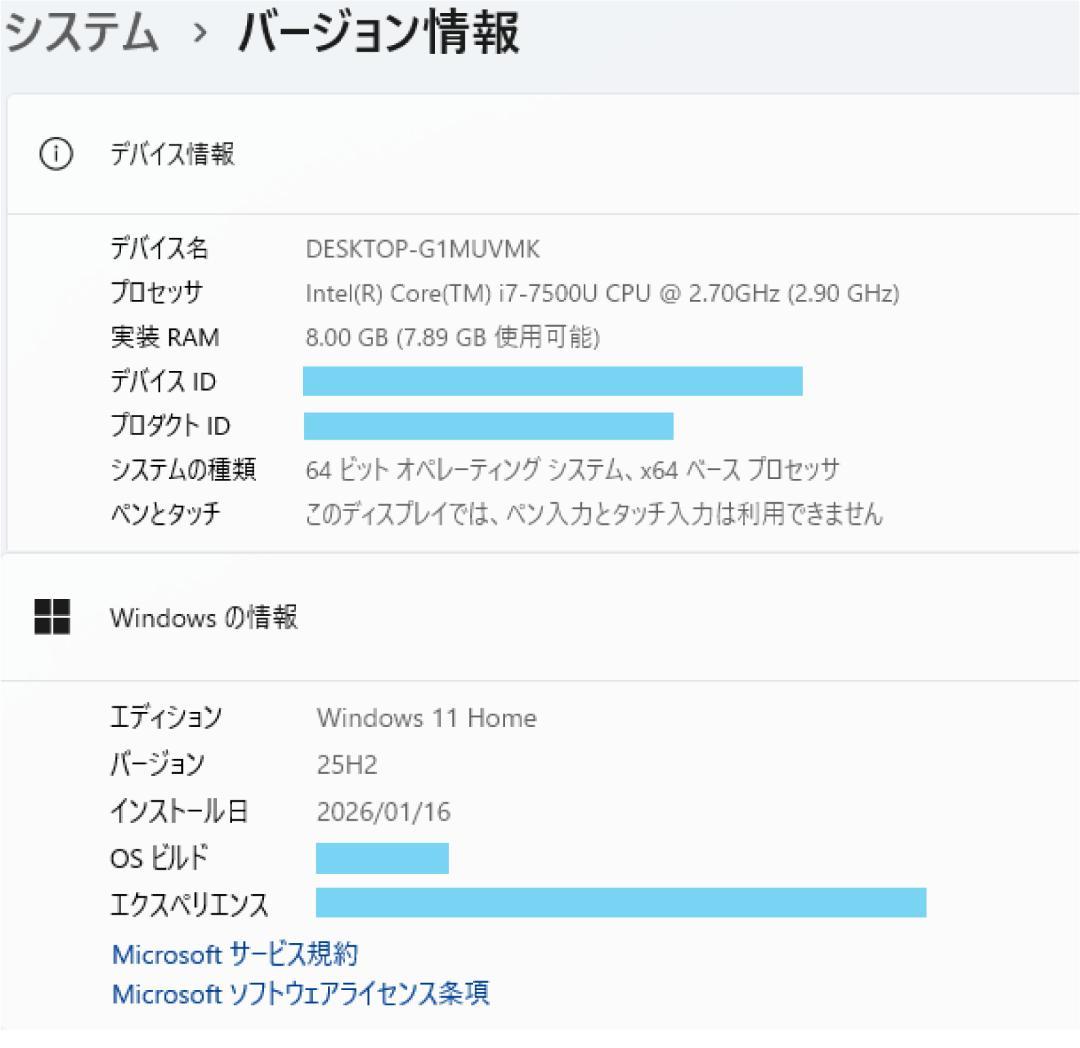Screen dimensions: 1080x1048
Task: Click システム in the breadcrumb navigation
Action: pyautogui.click(x=84, y=33)
